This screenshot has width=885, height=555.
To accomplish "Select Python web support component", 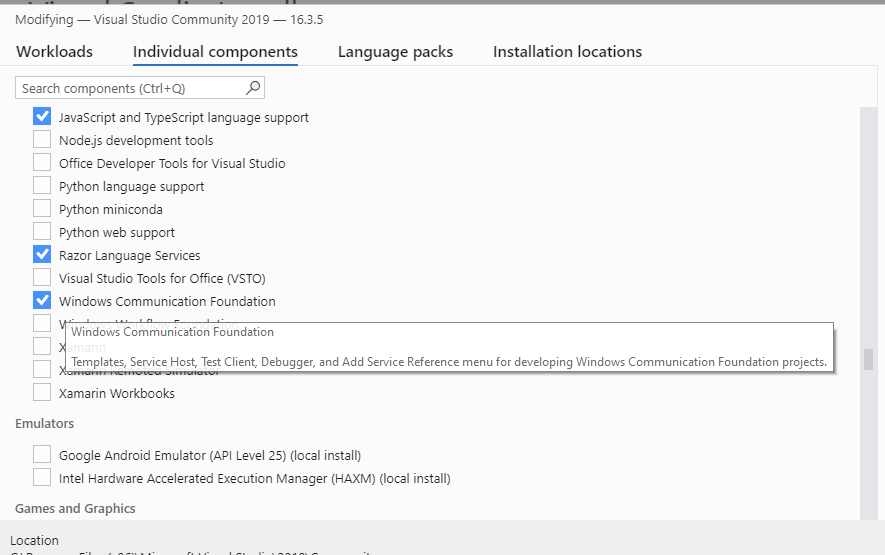I will tap(42, 232).
